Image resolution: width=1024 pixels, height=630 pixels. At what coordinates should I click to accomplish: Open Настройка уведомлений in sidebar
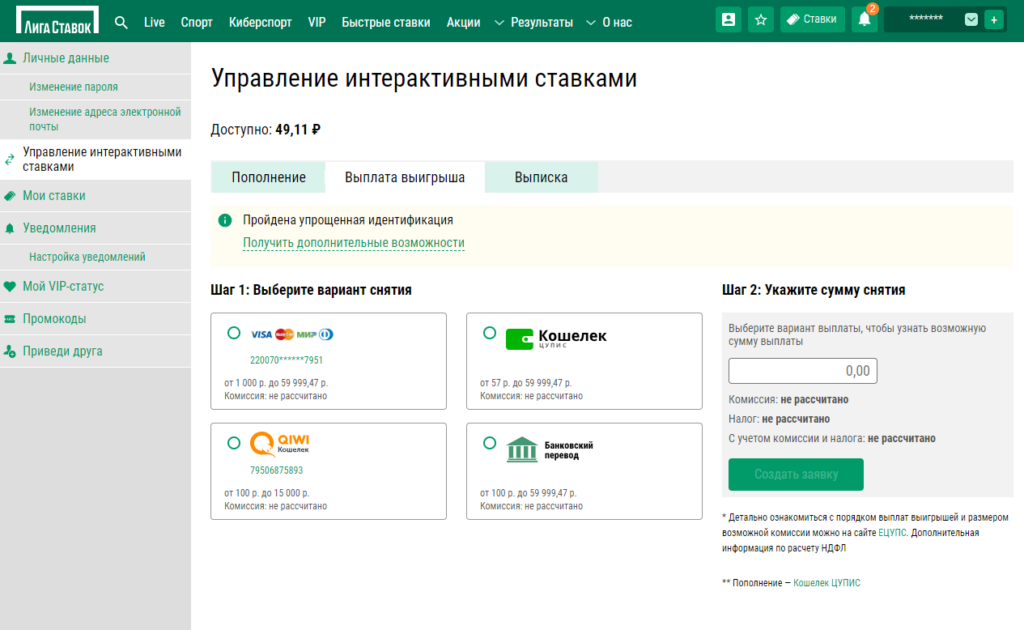pyautogui.click(x=87, y=257)
